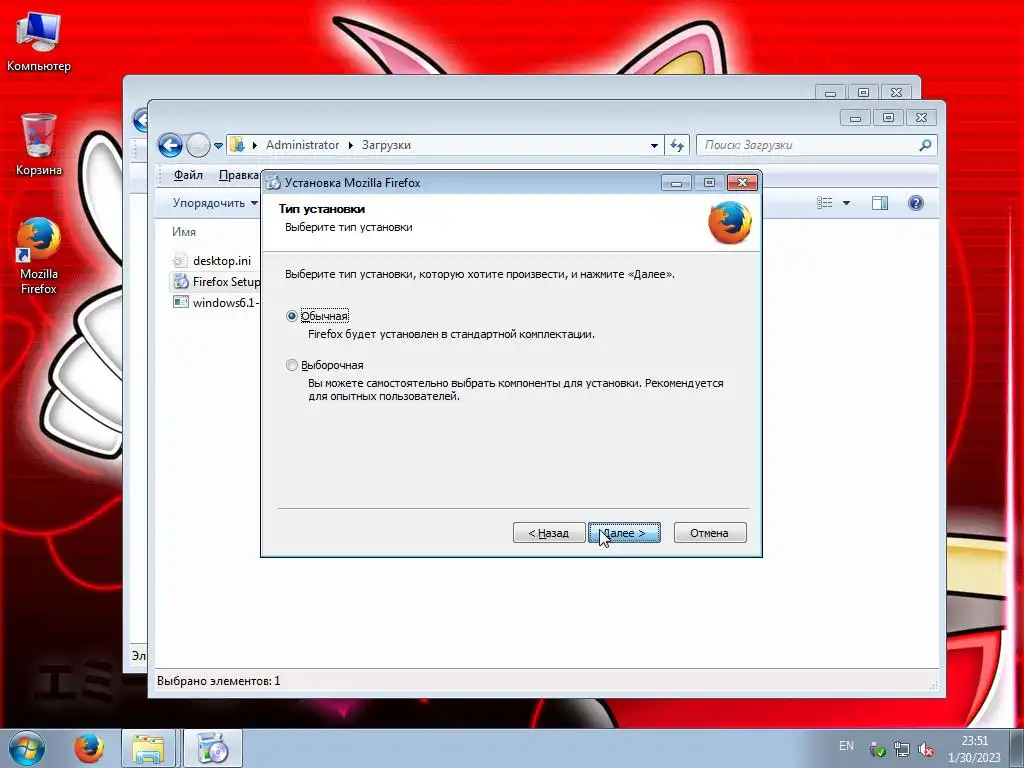Select Загрузки in the address path
The image size is (1024, 768).
(x=386, y=145)
